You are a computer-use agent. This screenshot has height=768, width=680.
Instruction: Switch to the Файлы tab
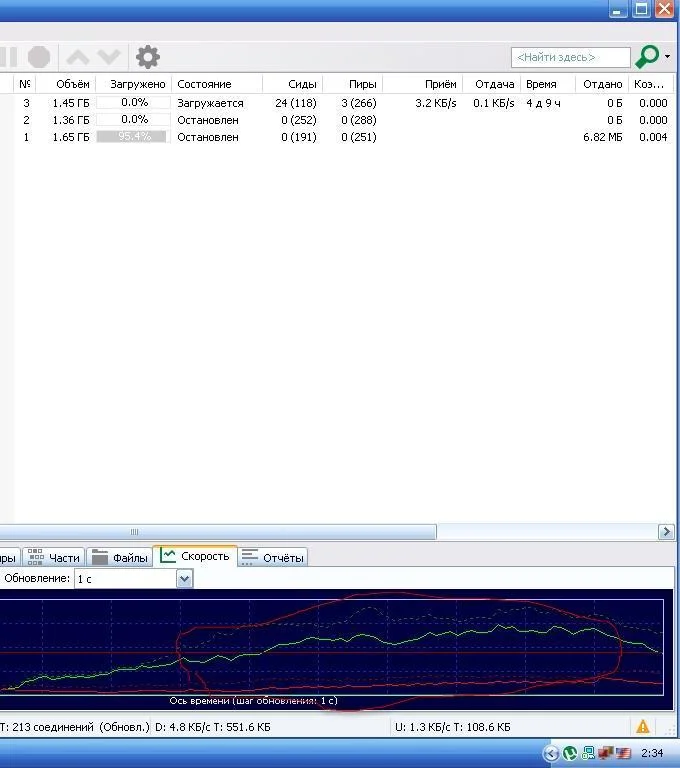click(x=120, y=558)
